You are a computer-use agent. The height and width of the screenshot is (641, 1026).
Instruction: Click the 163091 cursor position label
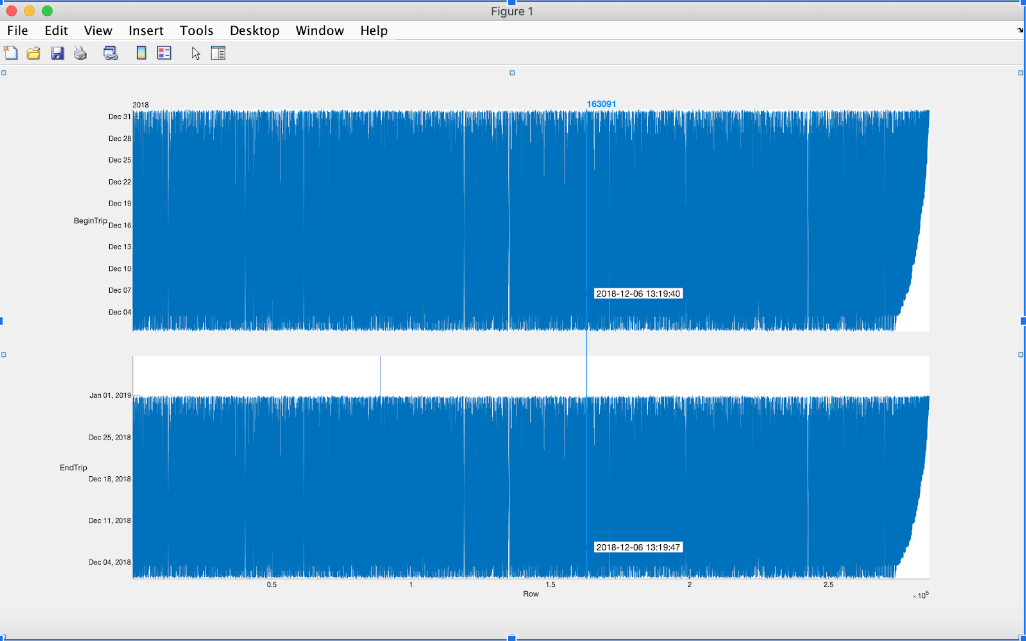601,104
